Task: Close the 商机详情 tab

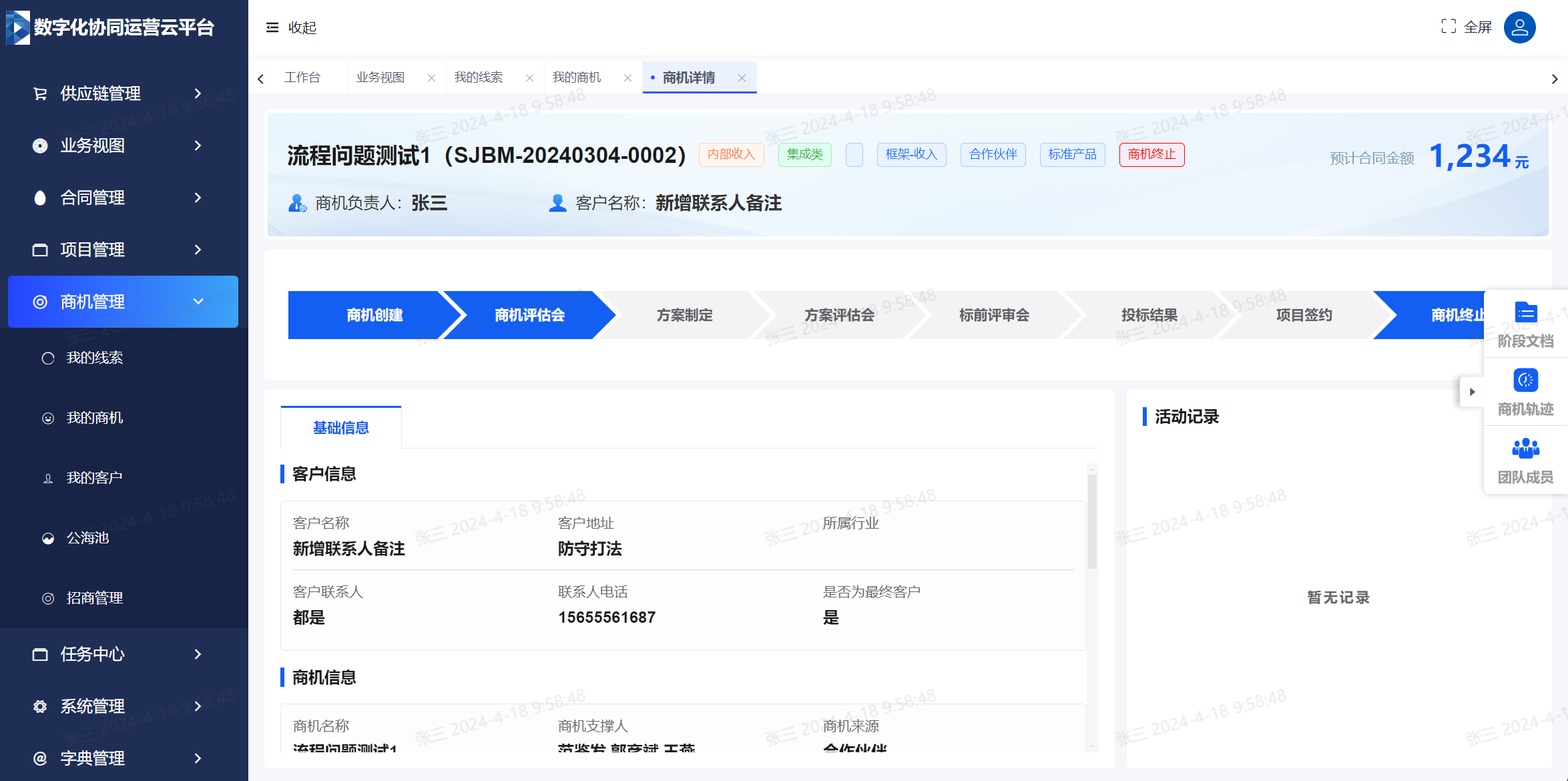Action: [x=742, y=78]
